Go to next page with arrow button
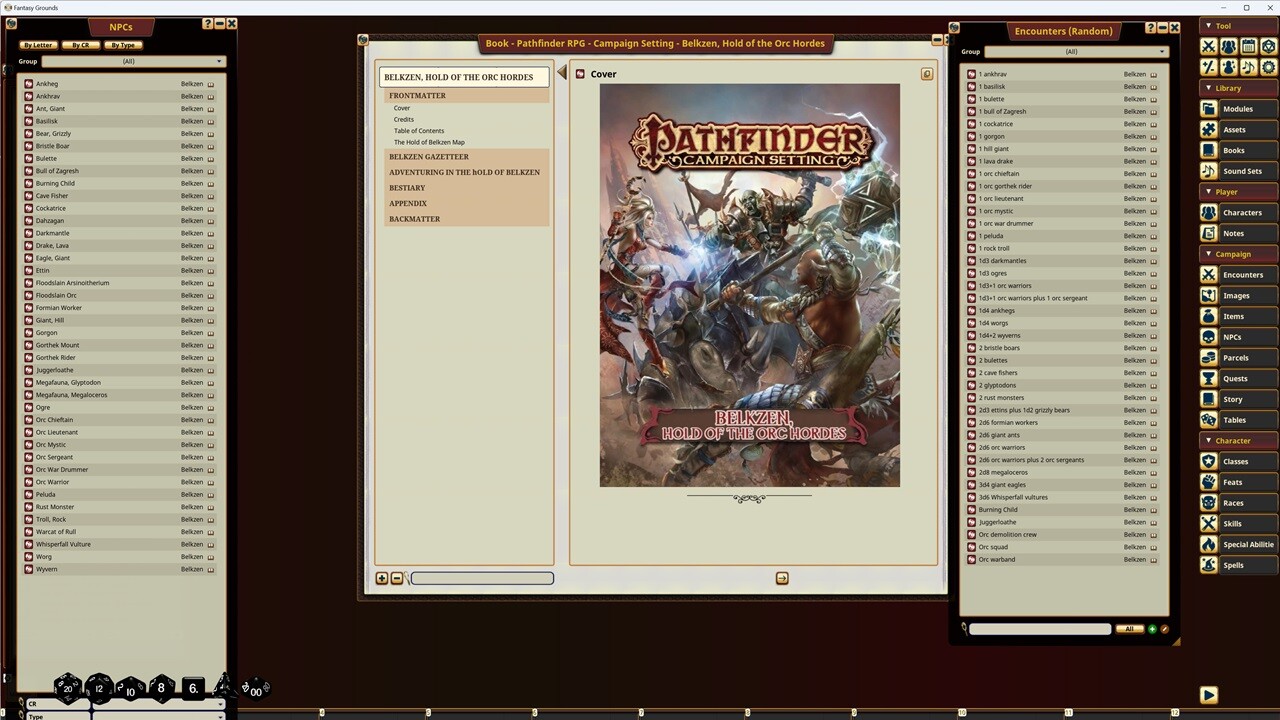This screenshot has width=1280, height=720. 781,578
